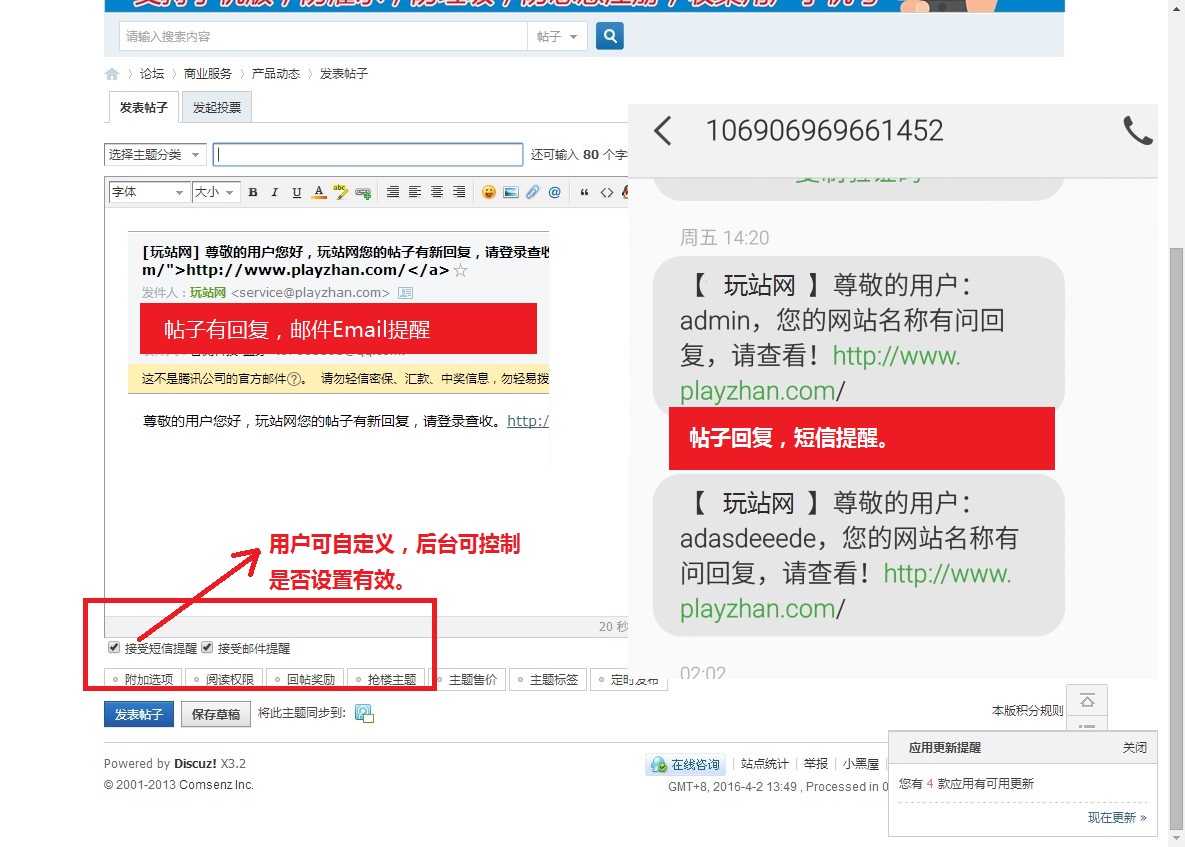Open the 本版积分规则 link
Screen dimensions: 1185x847
pos(1027,710)
